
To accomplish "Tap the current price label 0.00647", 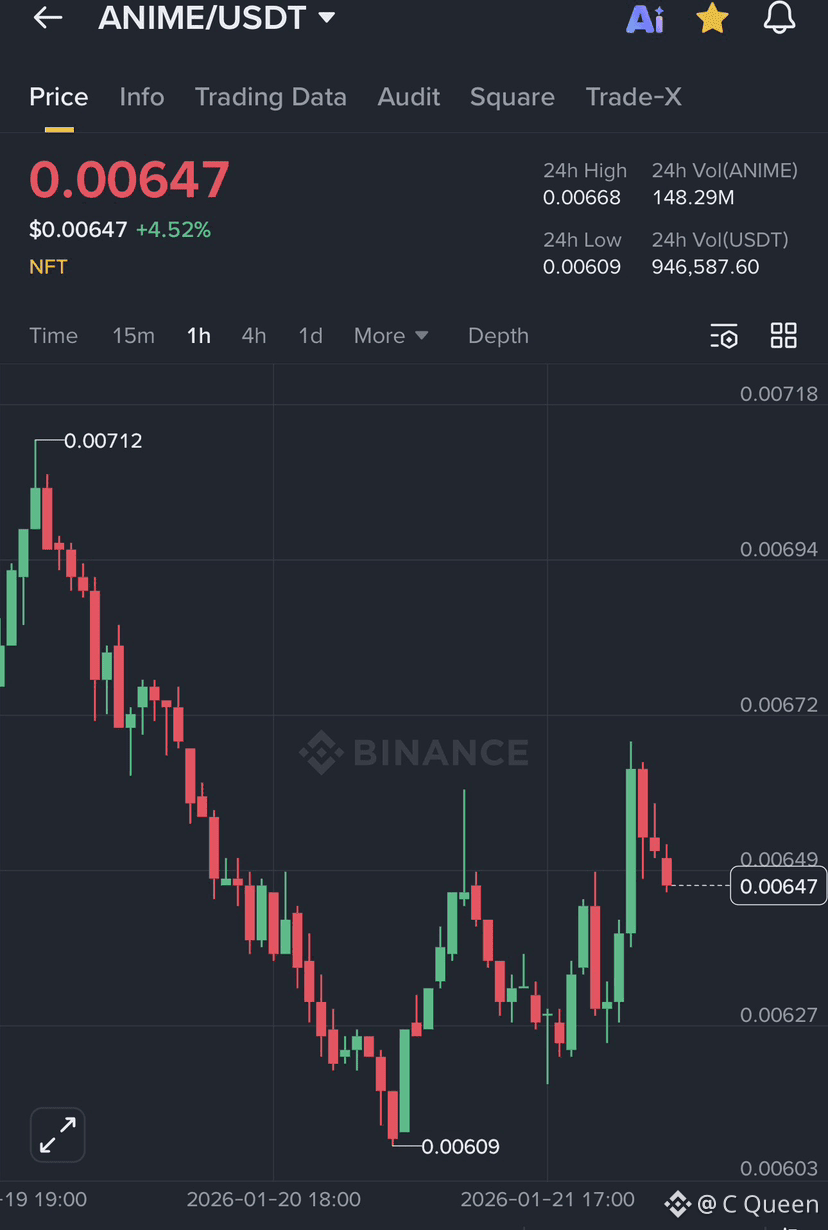I will click(x=778, y=886).
